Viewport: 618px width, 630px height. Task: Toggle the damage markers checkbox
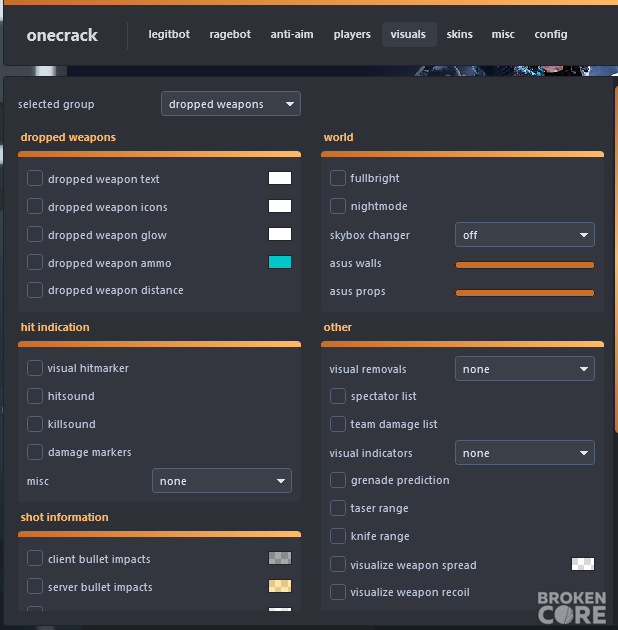35,452
